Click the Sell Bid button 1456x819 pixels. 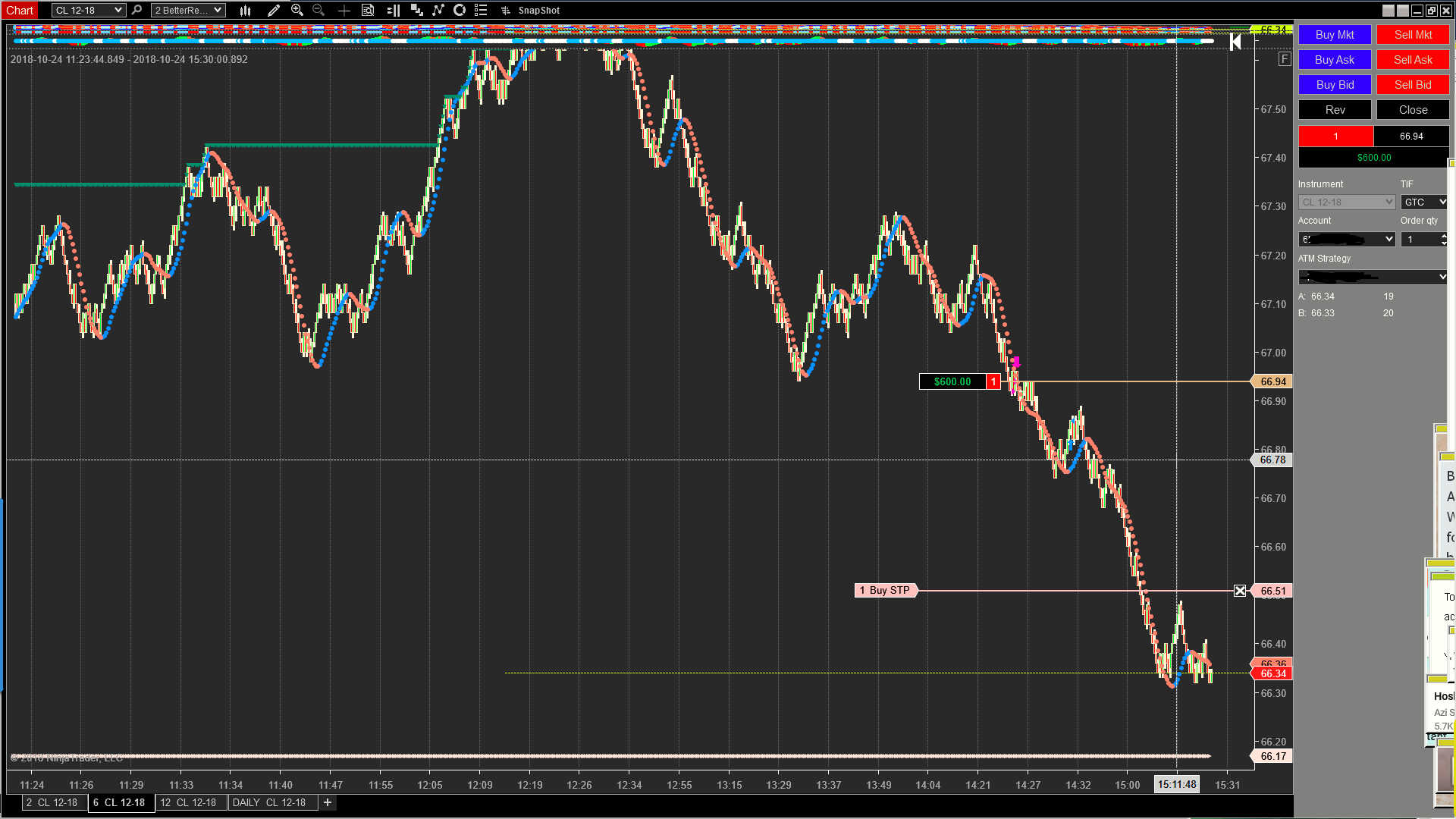pos(1413,85)
